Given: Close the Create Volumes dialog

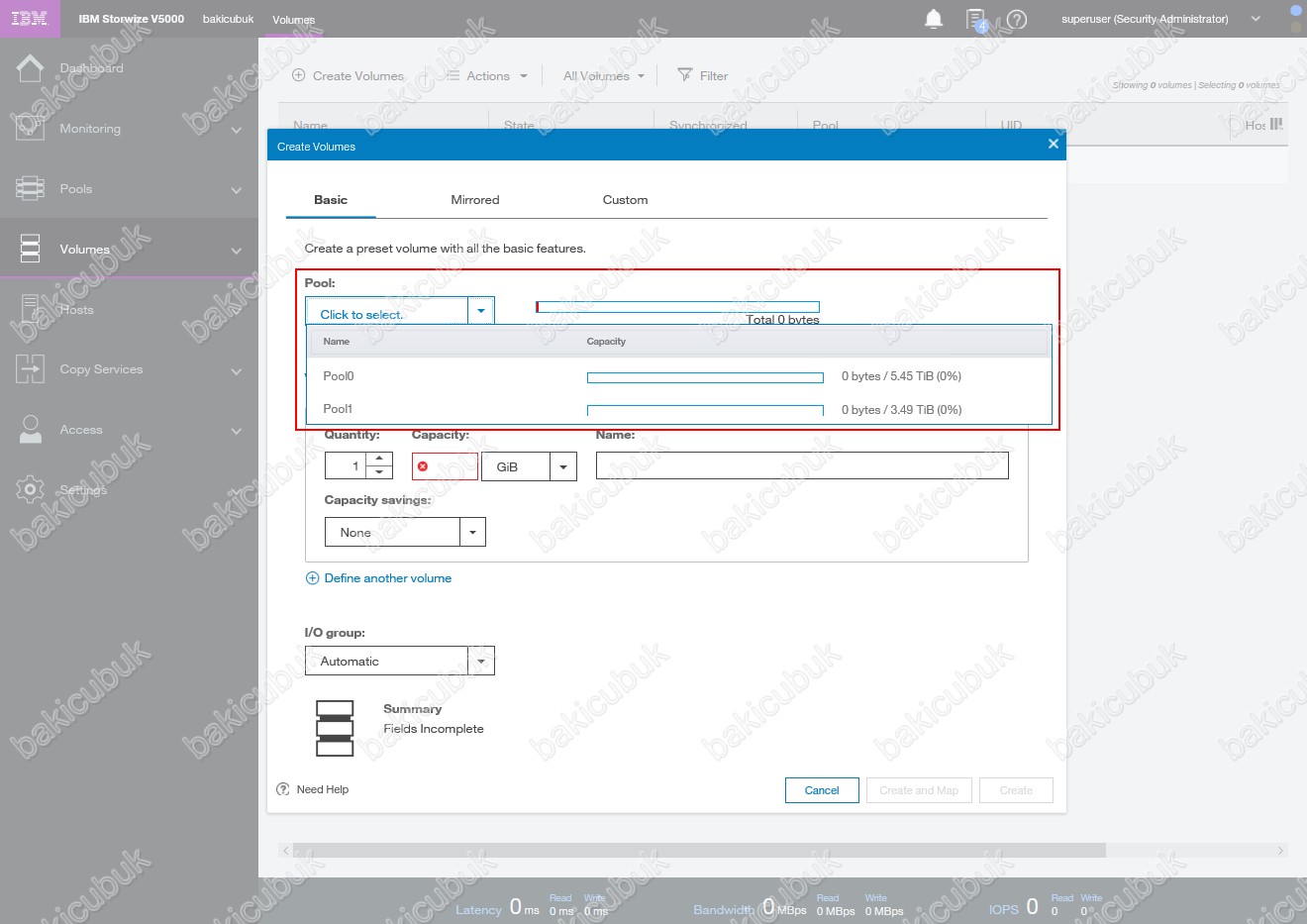Looking at the screenshot, I should (1054, 145).
